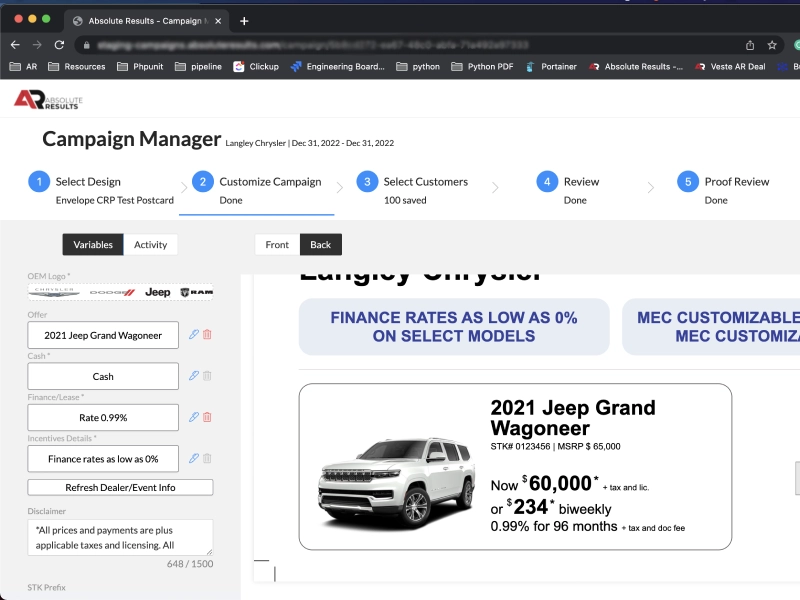The image size is (800, 600).
Task: Click the 2021 Jeep Grand Wagoneer offer field
Action: [x=103, y=335]
